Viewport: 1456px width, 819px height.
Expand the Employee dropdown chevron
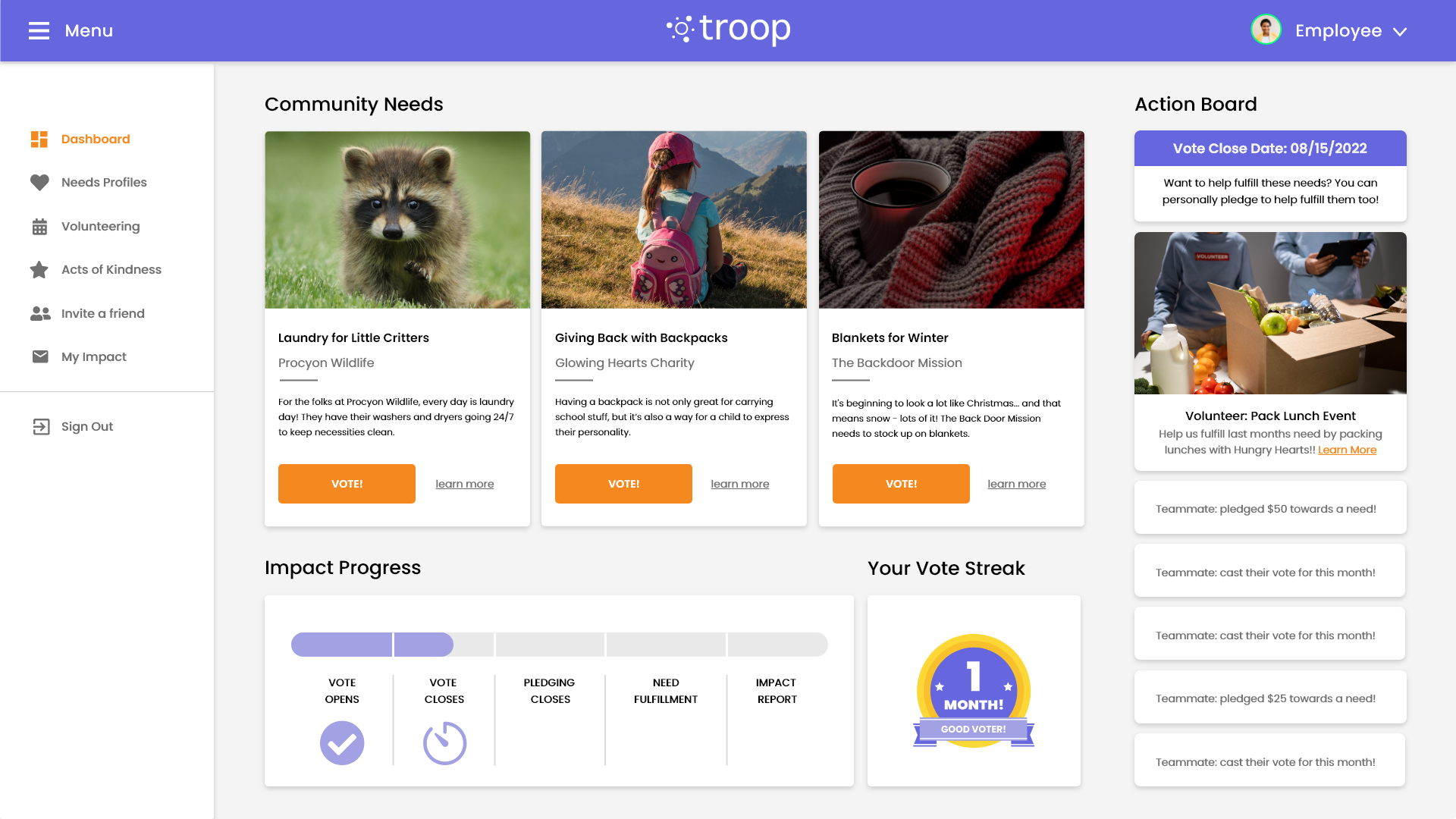pyautogui.click(x=1400, y=32)
